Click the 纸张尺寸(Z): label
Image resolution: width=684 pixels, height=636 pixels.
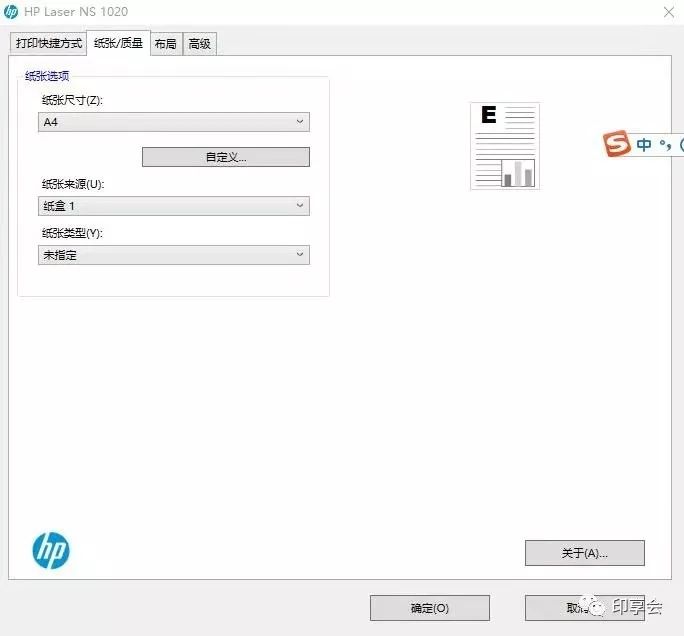click(x=72, y=100)
